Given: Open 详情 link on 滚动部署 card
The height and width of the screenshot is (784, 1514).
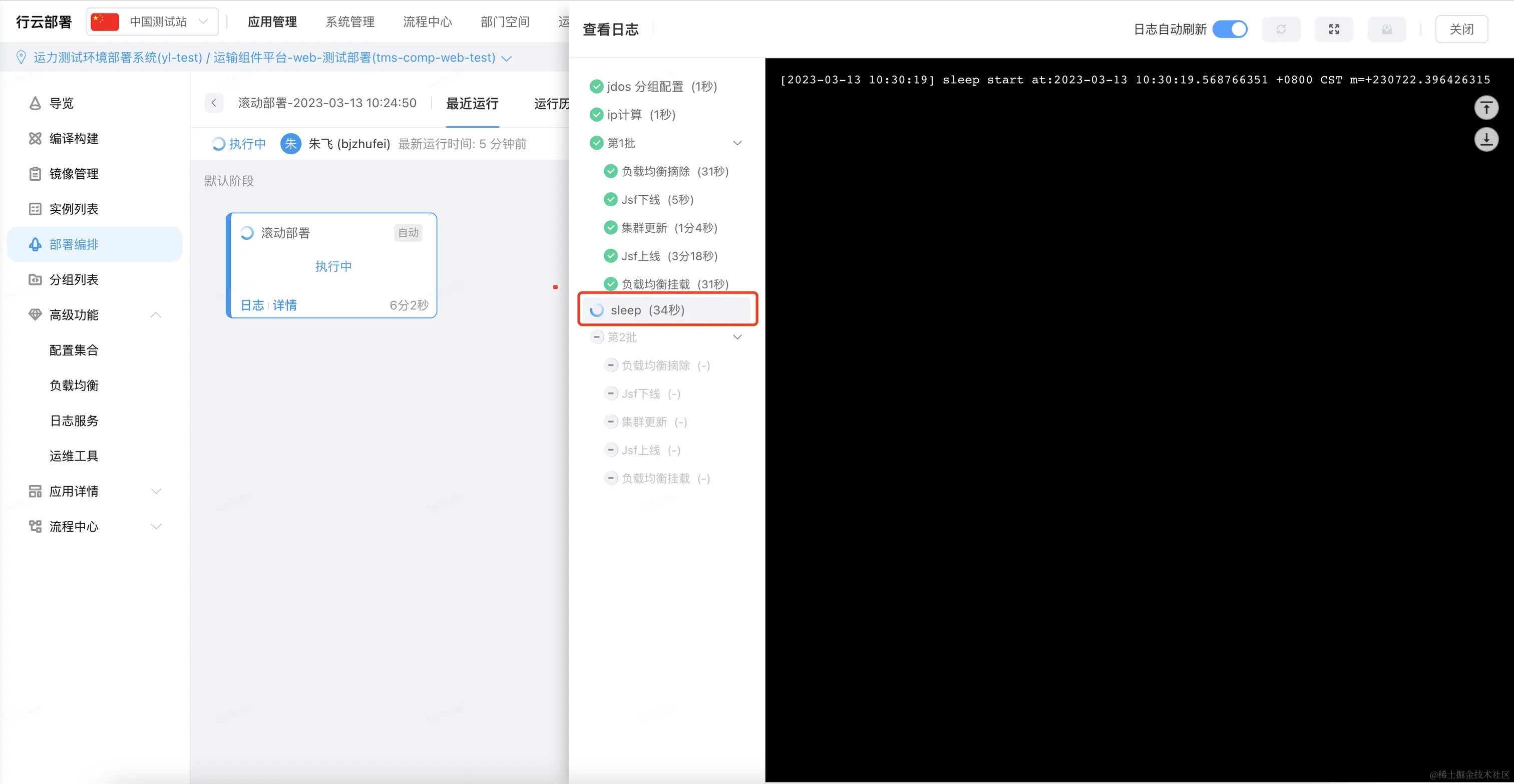Looking at the screenshot, I should [284, 305].
